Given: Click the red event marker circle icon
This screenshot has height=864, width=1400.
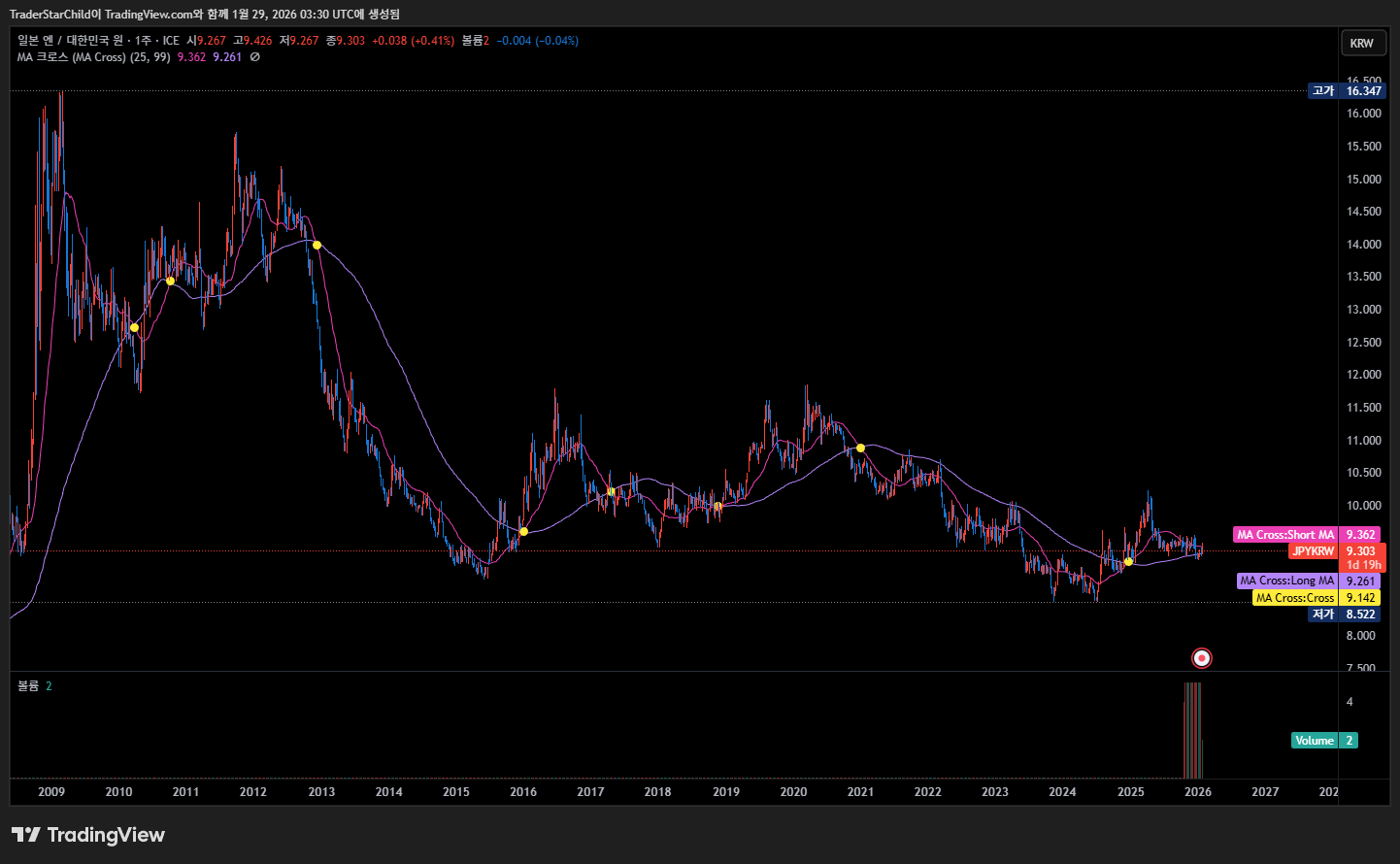Looking at the screenshot, I should (1201, 658).
